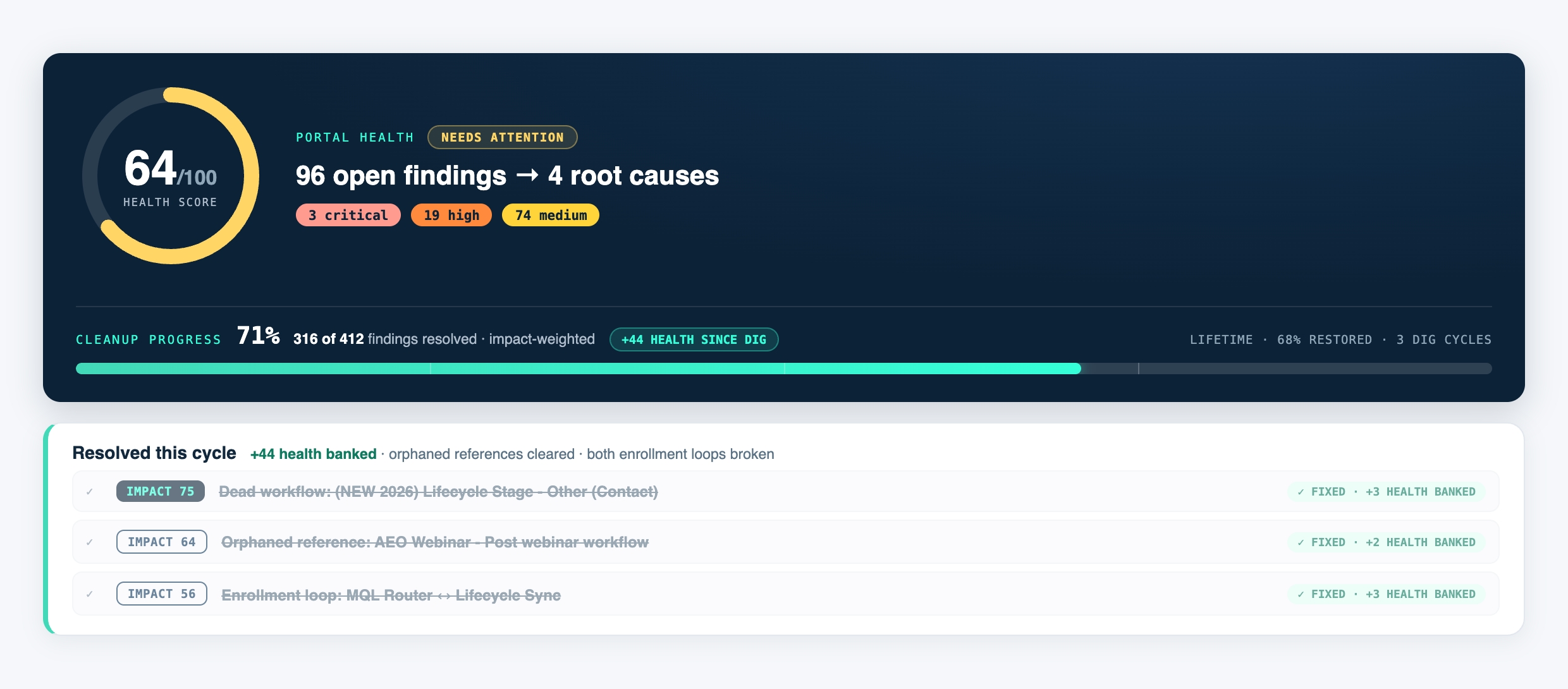Click LIFETIME 68% RESTORED 3 DIG CYCLES text
This screenshot has height=689, width=1568.
(x=1340, y=339)
